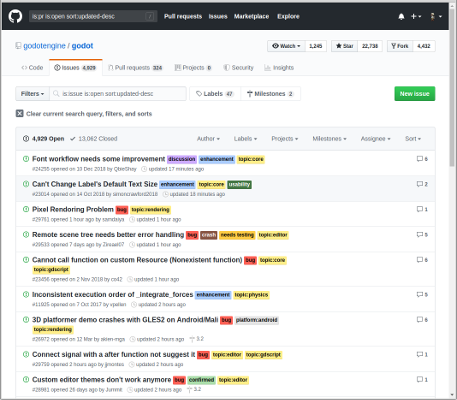Open the plus create-new menu

[416, 16]
